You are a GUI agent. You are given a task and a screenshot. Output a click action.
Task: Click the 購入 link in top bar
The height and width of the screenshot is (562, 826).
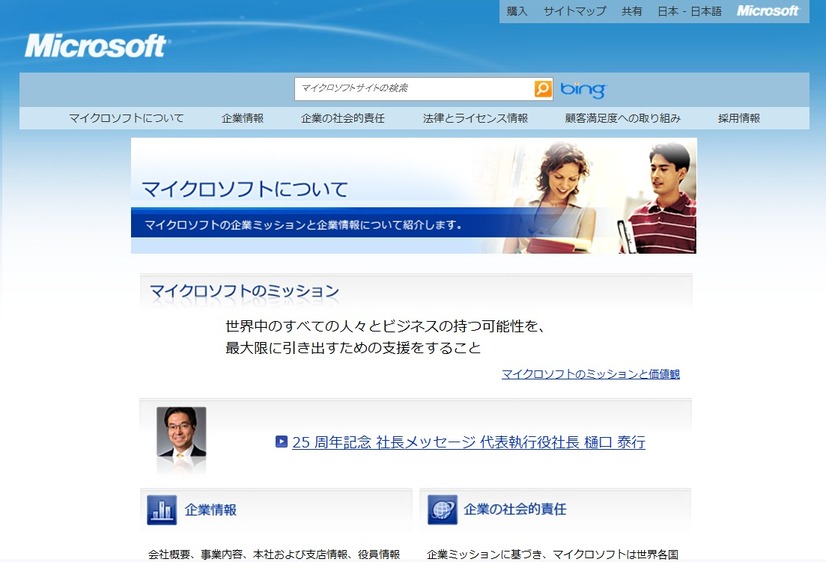click(x=517, y=11)
